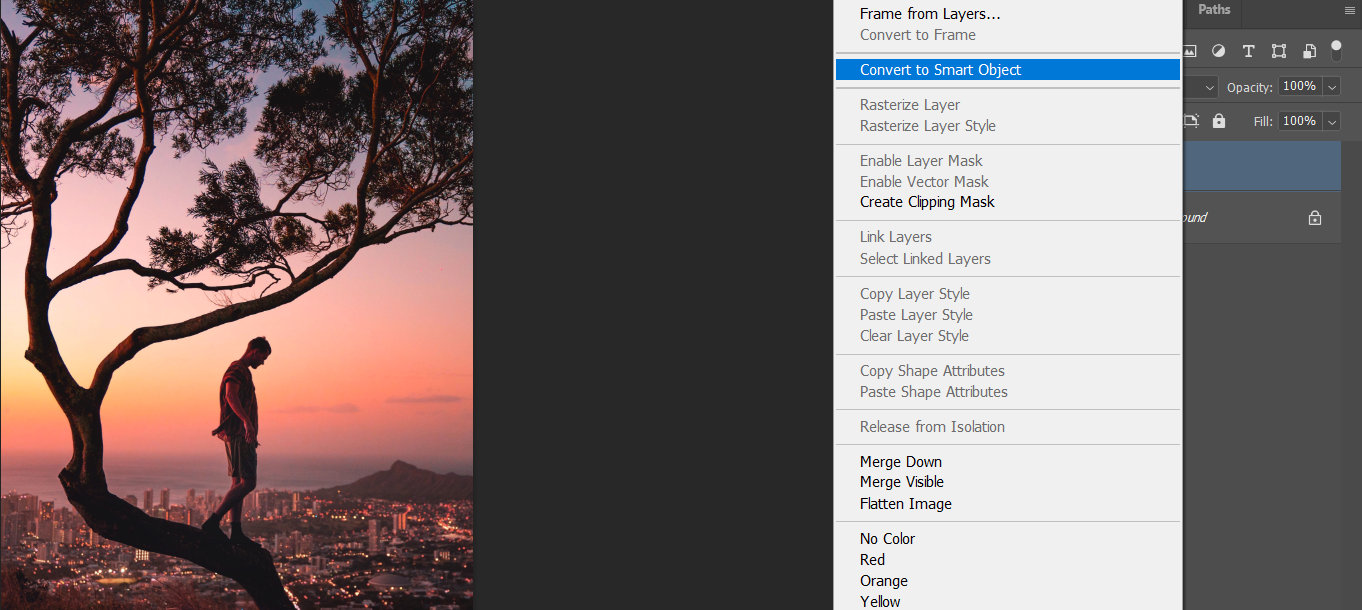This screenshot has width=1362, height=610.
Task: Open the Fill dropdown arrow
Action: 1332,121
